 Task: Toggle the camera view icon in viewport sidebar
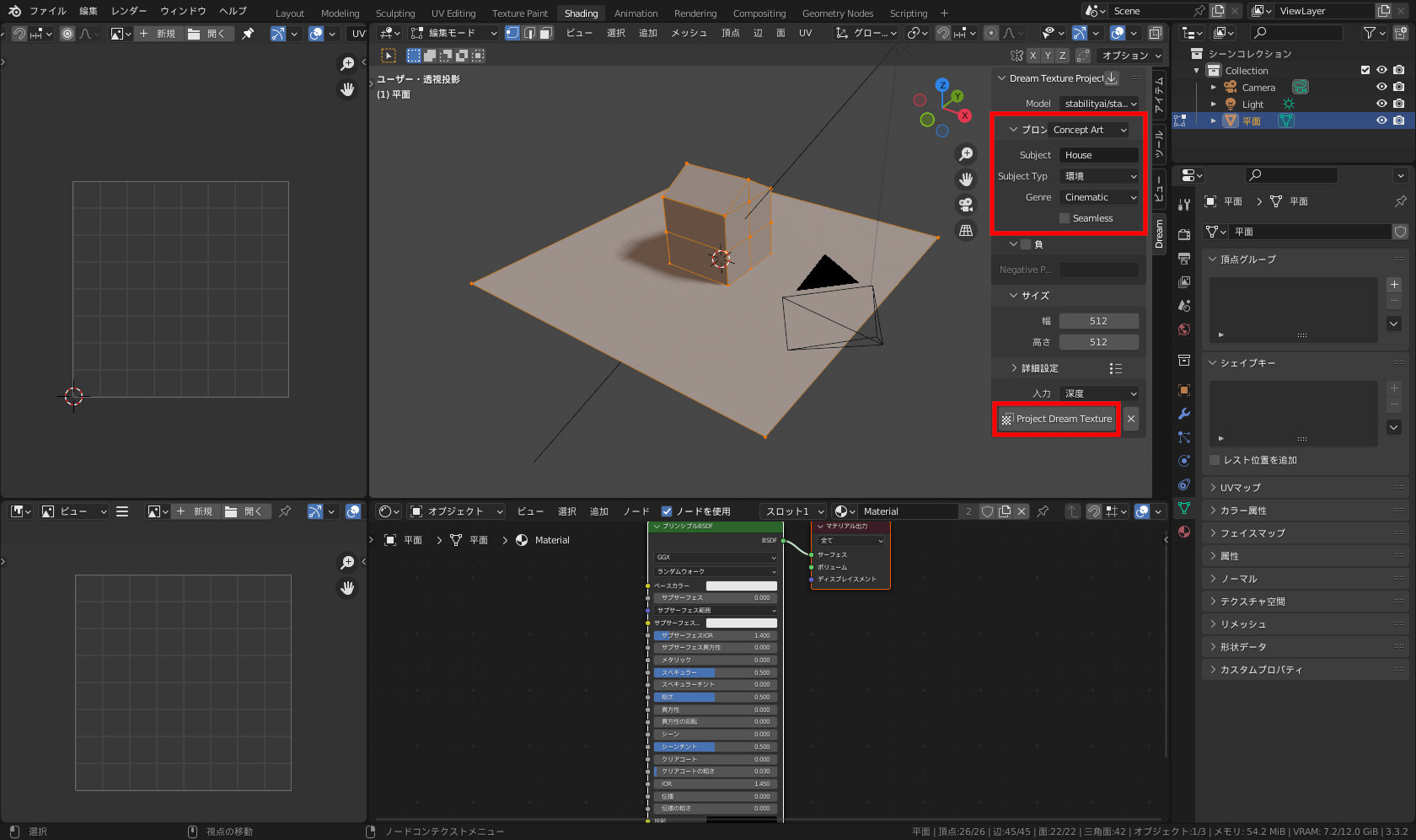tap(965, 204)
